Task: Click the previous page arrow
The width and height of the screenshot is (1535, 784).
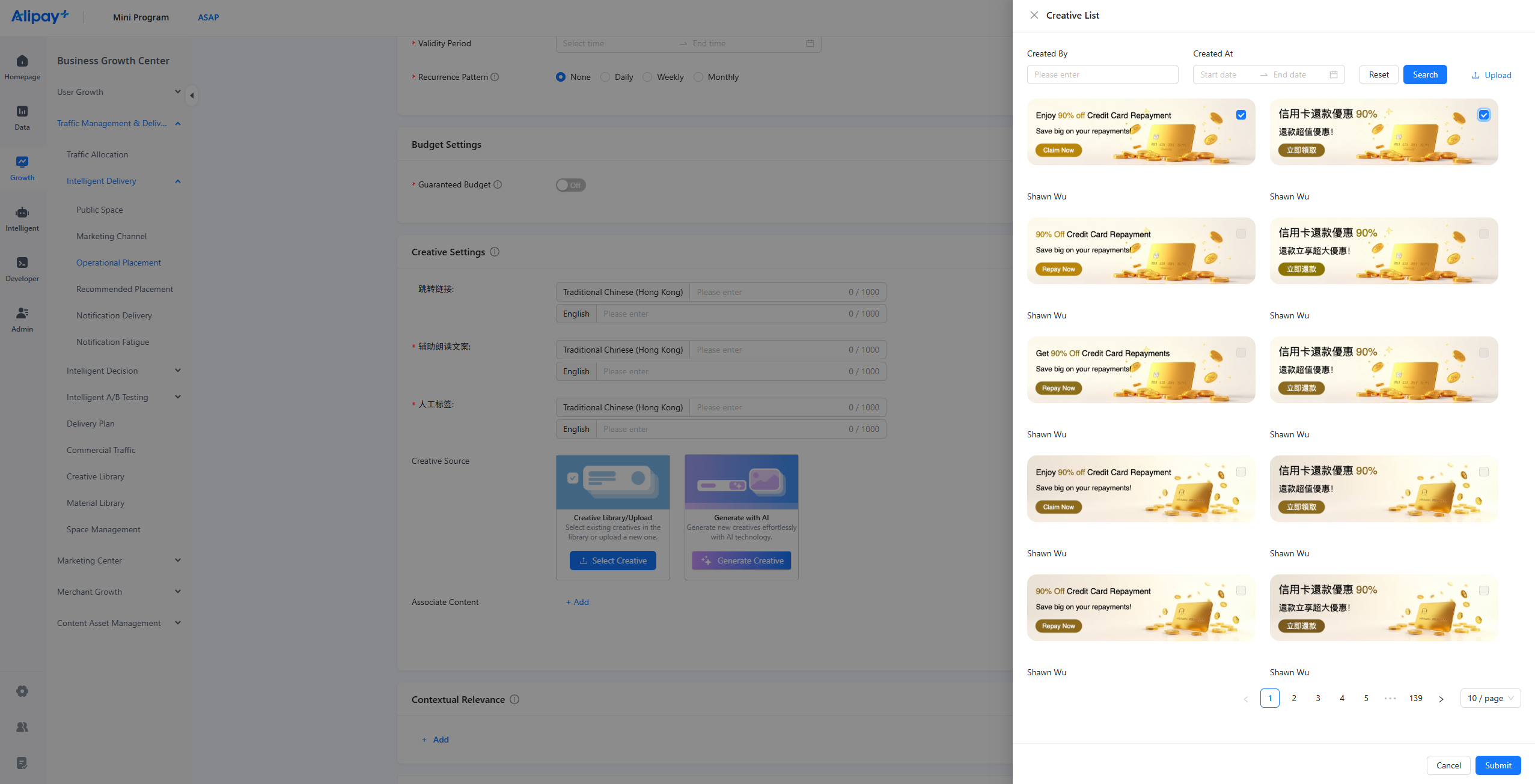Action: 1245,699
